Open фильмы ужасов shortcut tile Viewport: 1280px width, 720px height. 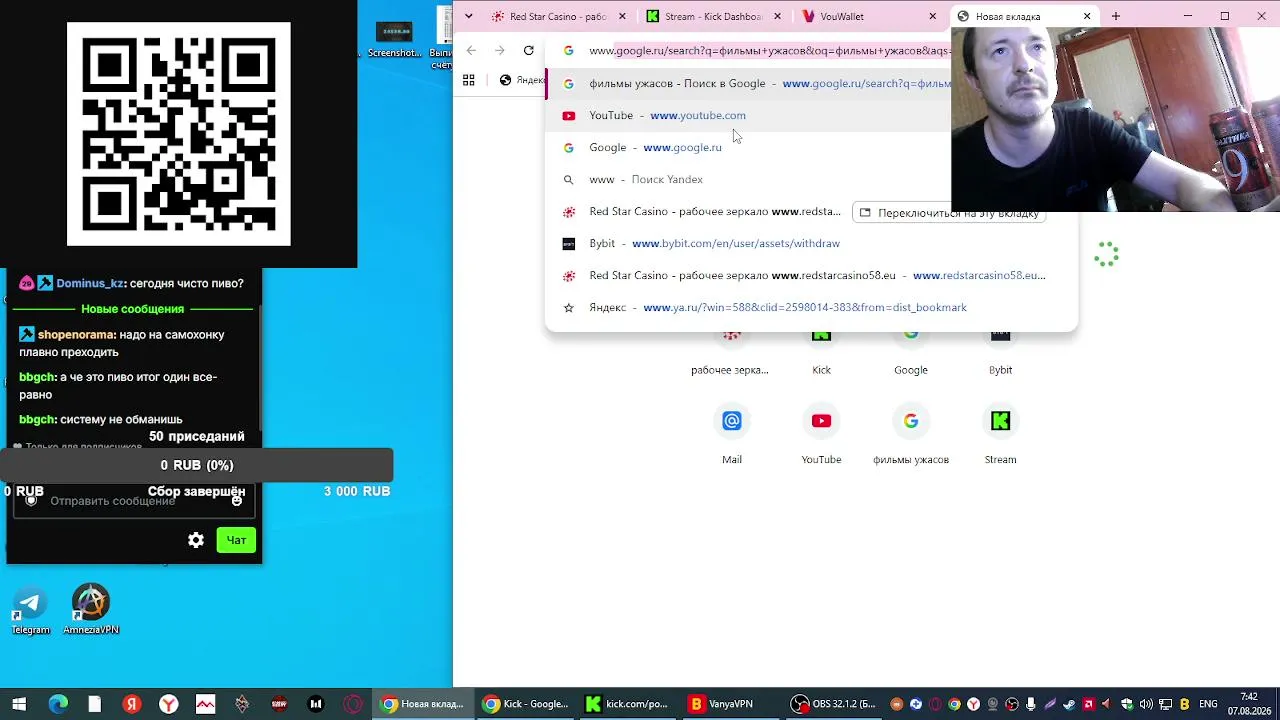coord(911,434)
